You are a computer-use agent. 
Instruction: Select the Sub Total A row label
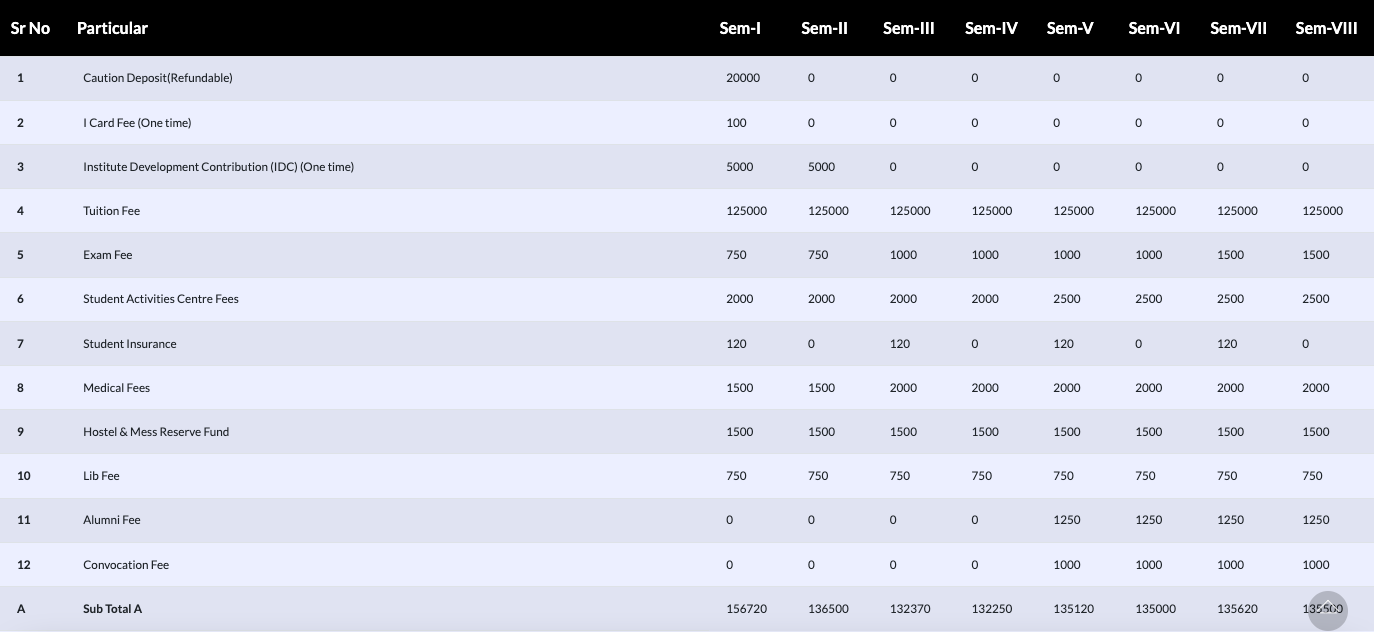pyautogui.click(x=112, y=608)
